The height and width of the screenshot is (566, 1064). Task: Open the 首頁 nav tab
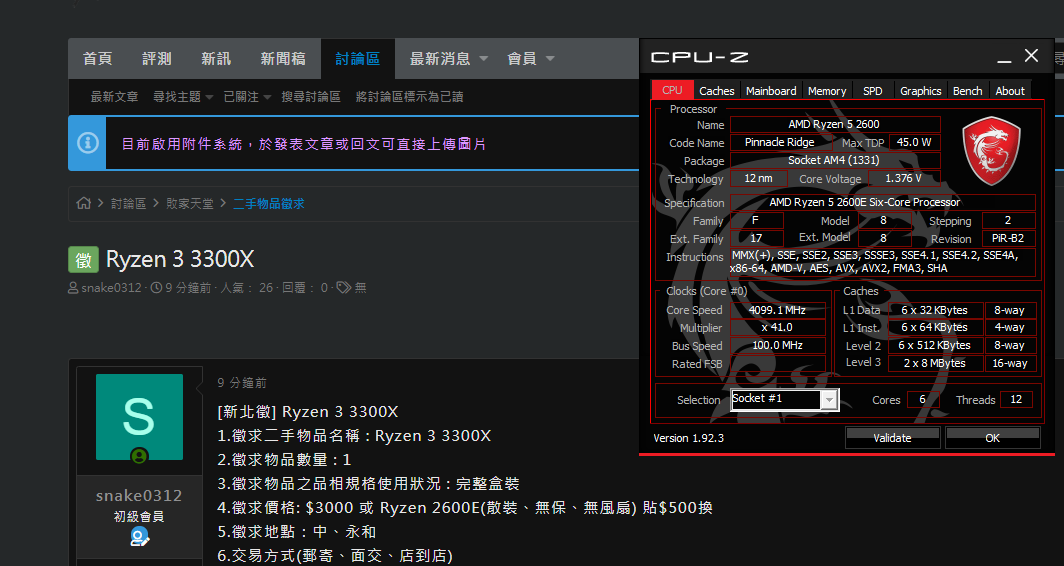click(98, 59)
